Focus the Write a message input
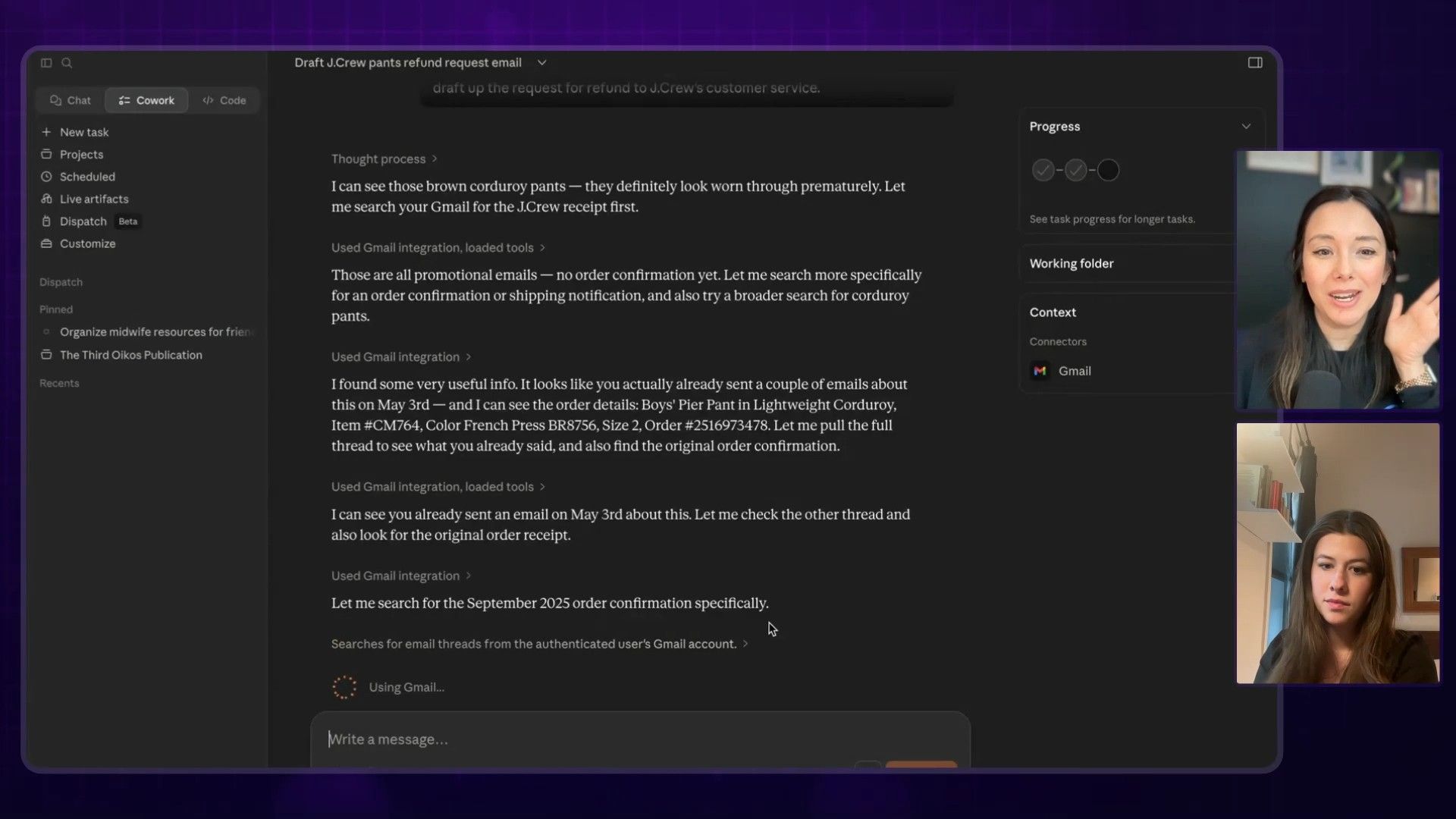 639,739
